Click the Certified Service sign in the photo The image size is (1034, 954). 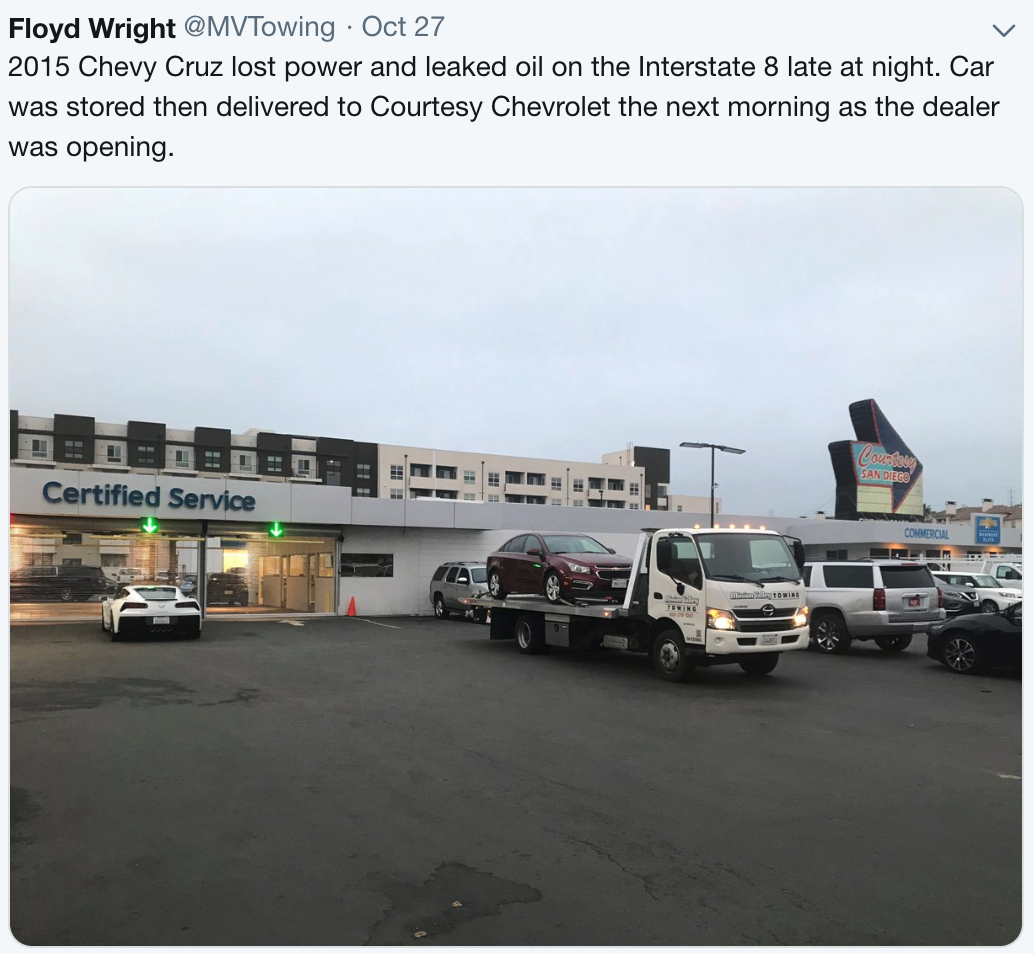(148, 496)
